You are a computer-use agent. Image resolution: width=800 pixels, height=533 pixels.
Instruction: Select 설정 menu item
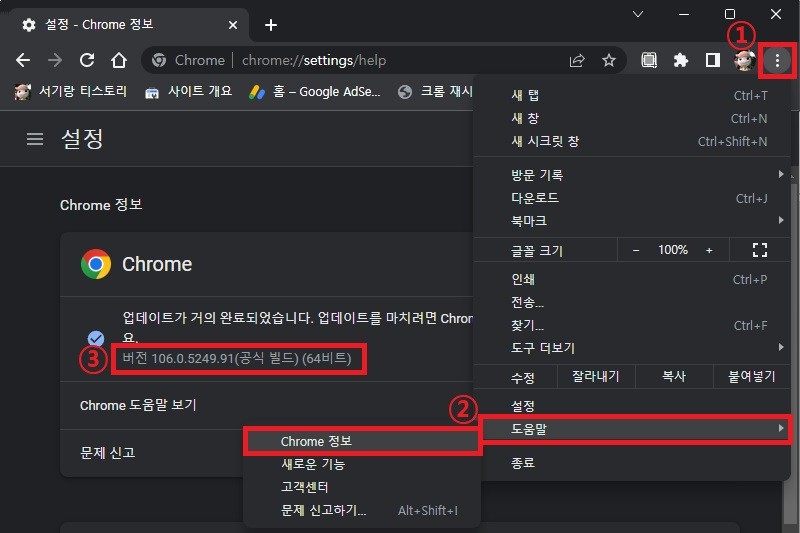(x=632, y=406)
